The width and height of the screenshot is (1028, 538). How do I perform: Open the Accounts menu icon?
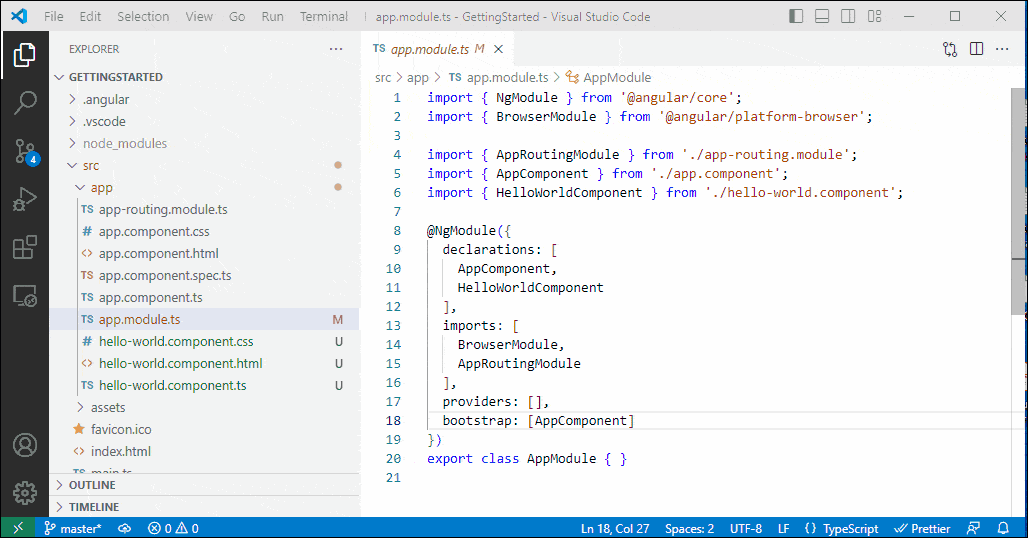(25, 445)
